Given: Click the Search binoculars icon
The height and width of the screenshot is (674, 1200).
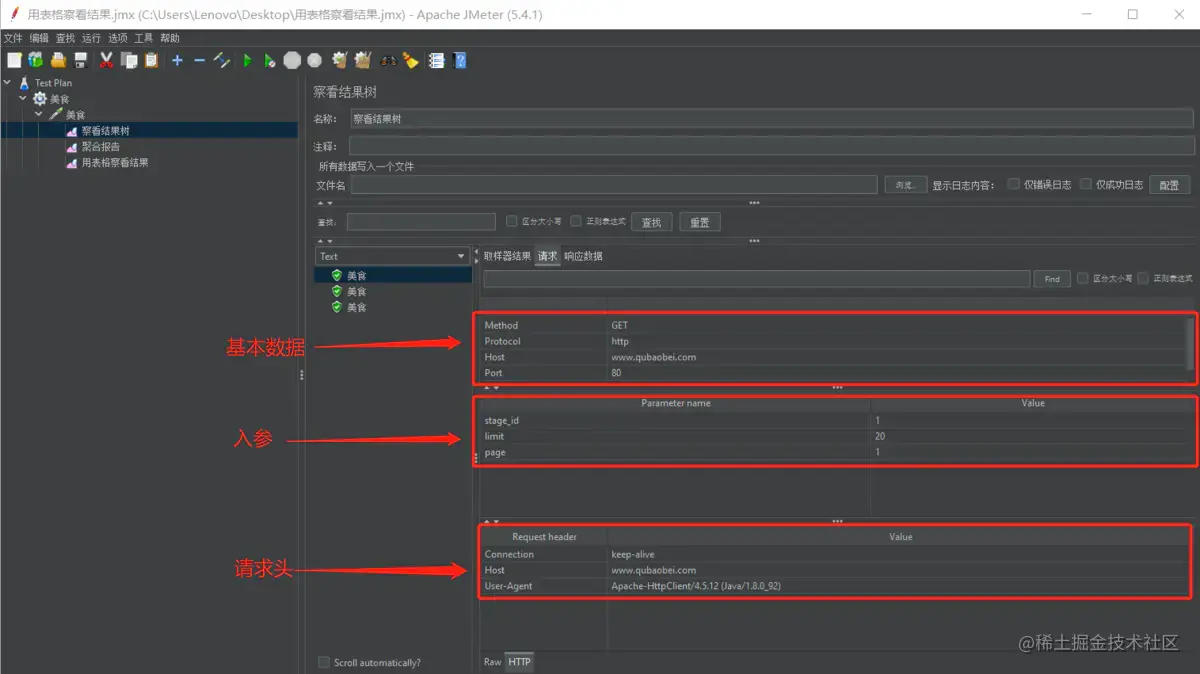Looking at the screenshot, I should [x=388, y=60].
